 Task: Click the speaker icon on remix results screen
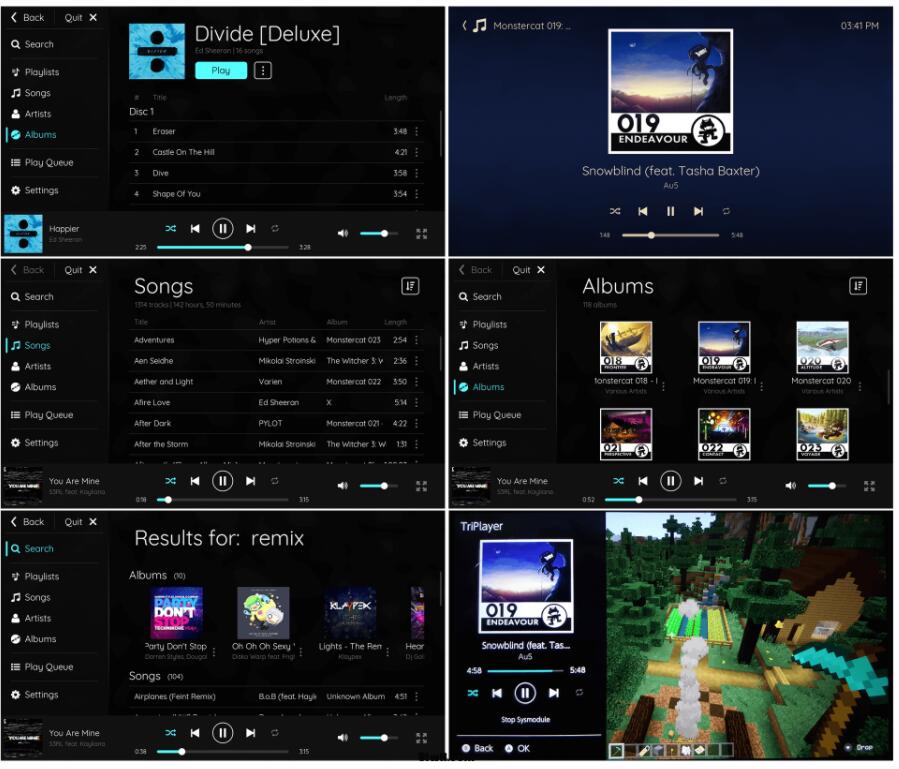(342, 737)
